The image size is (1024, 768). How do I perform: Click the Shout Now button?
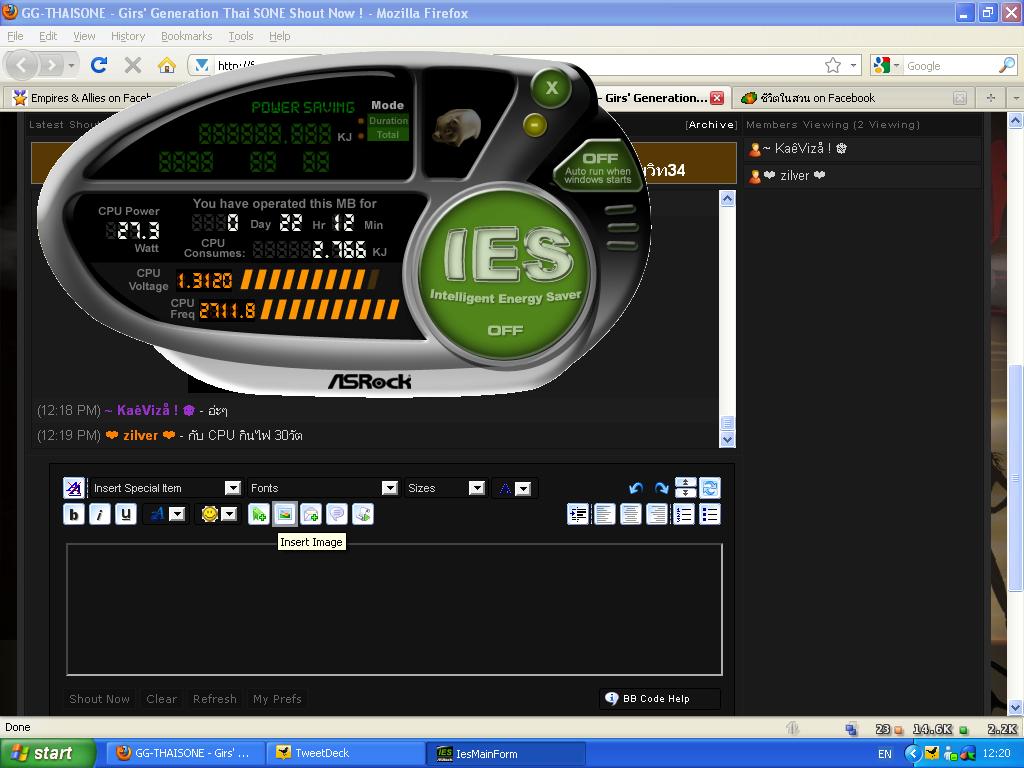pos(99,699)
